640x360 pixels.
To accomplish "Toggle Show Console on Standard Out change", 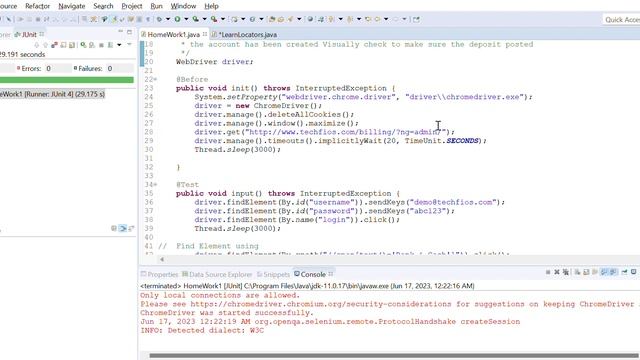I will click(604, 272).
